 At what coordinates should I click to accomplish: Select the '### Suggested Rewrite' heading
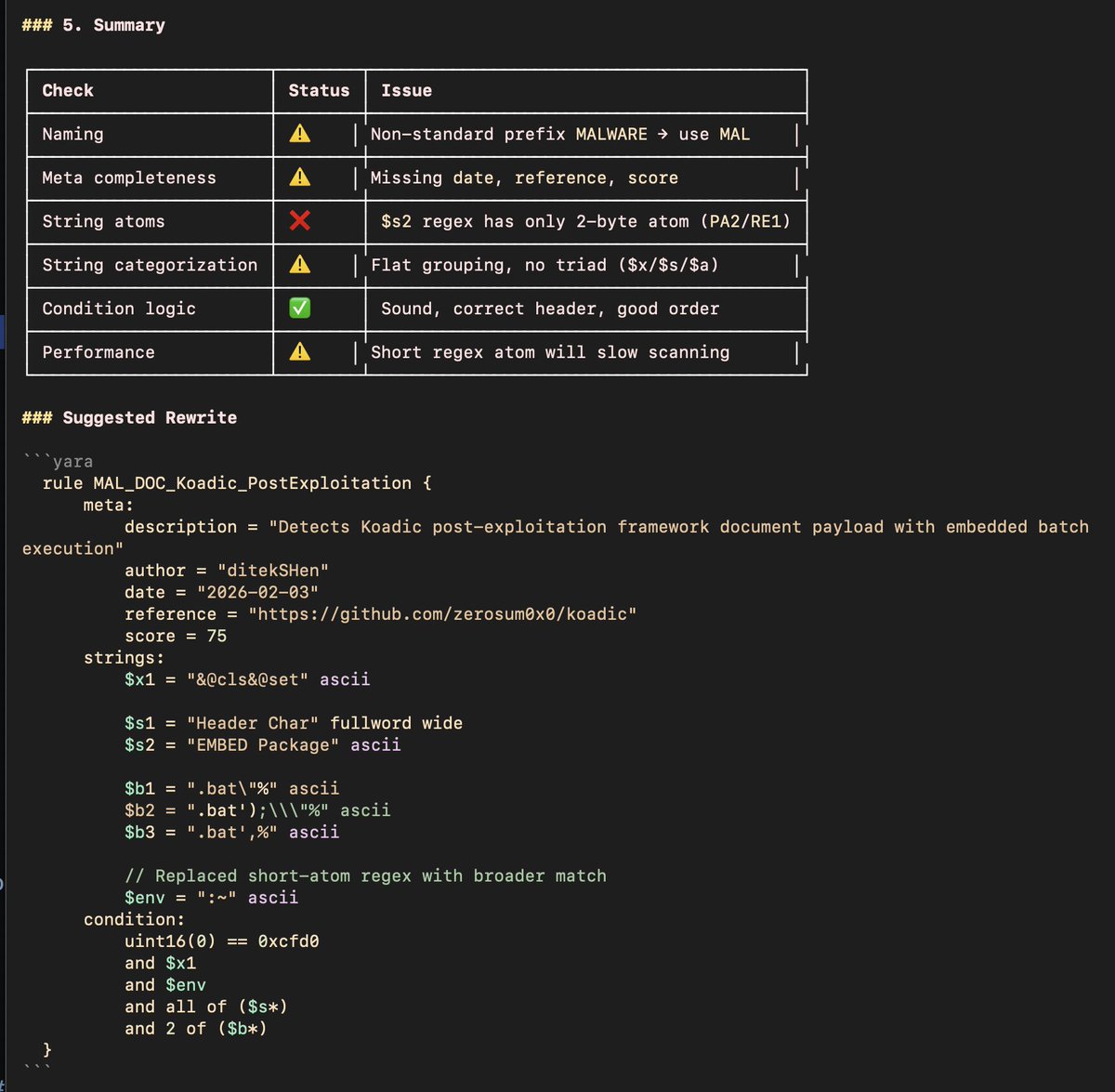click(129, 417)
